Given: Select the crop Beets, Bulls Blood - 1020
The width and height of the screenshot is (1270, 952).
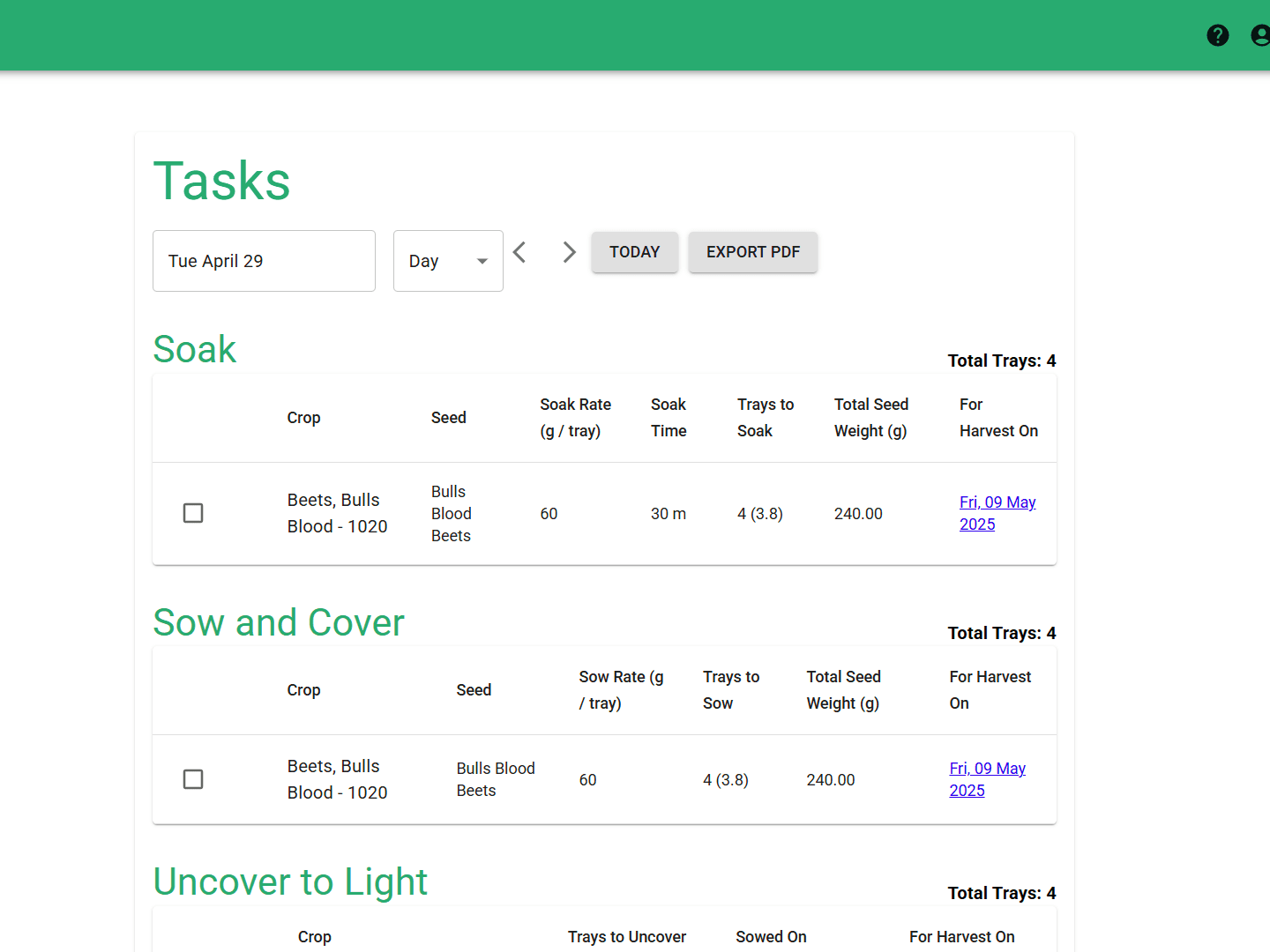Looking at the screenshot, I should pyautogui.click(x=337, y=513).
